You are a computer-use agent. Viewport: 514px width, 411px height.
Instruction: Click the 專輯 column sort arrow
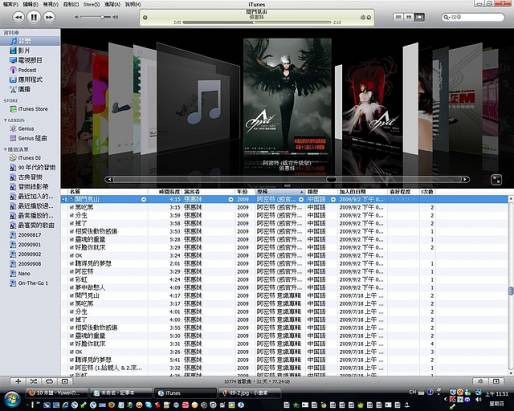(301, 192)
